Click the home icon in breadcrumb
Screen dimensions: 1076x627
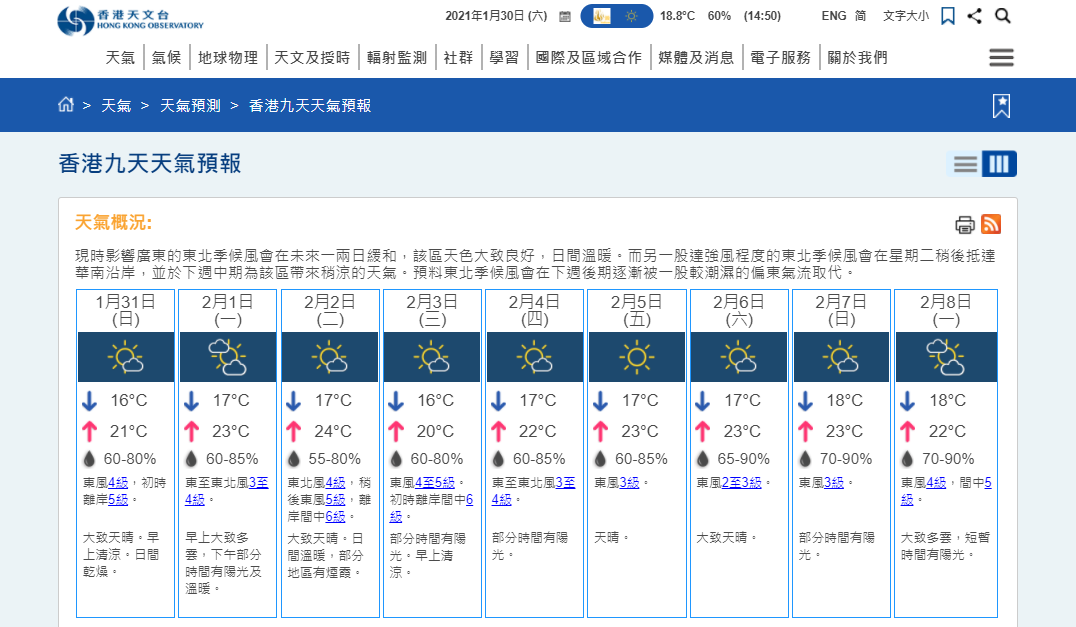pos(66,105)
